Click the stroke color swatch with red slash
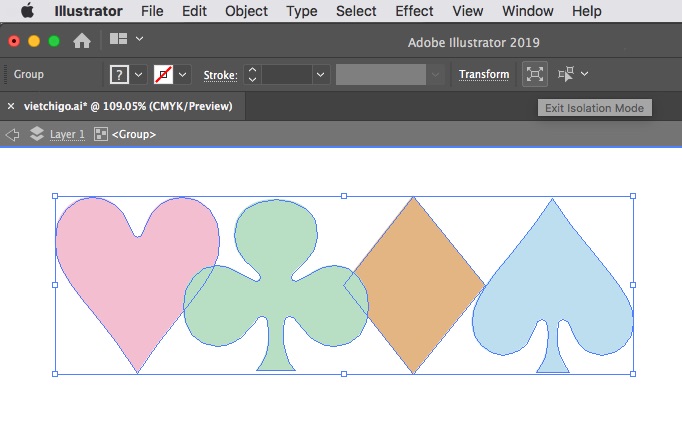The width and height of the screenshot is (682, 434). [164, 74]
